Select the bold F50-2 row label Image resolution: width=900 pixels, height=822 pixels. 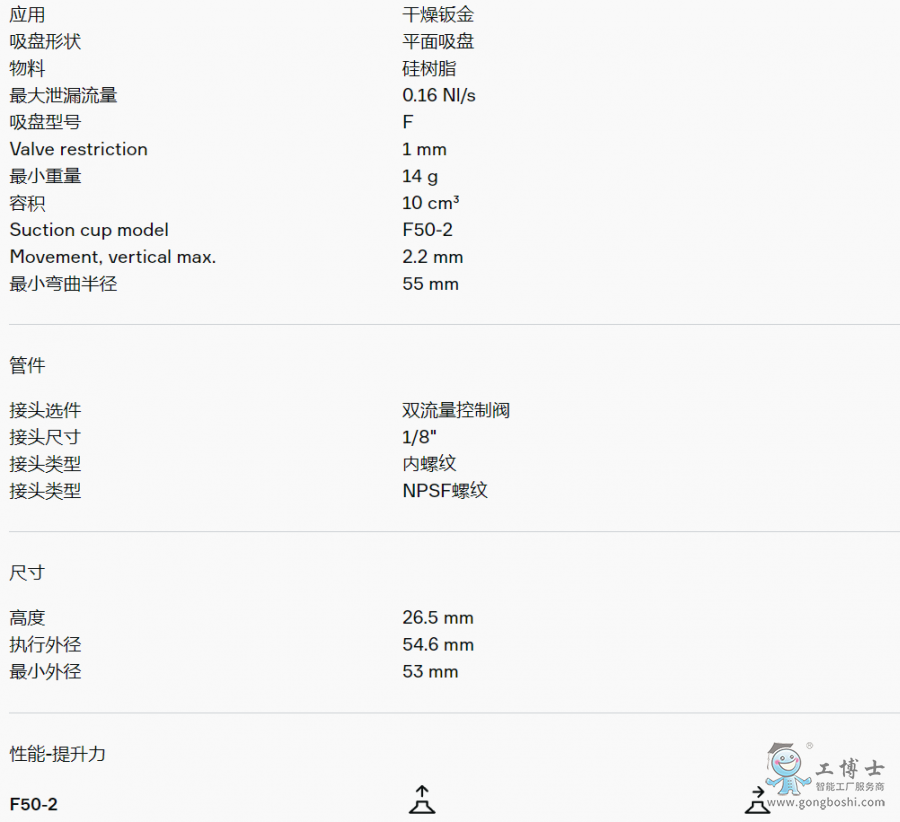pyautogui.click(x=34, y=804)
